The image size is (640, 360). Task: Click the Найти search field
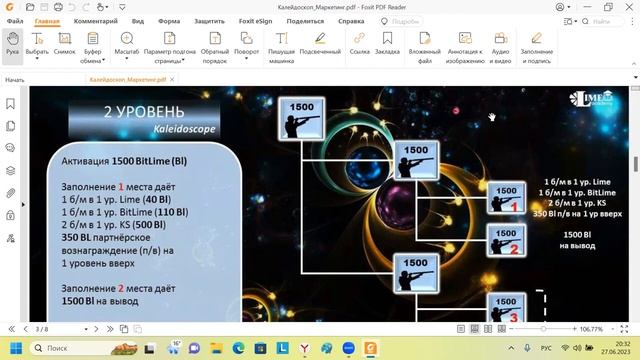click(x=603, y=21)
